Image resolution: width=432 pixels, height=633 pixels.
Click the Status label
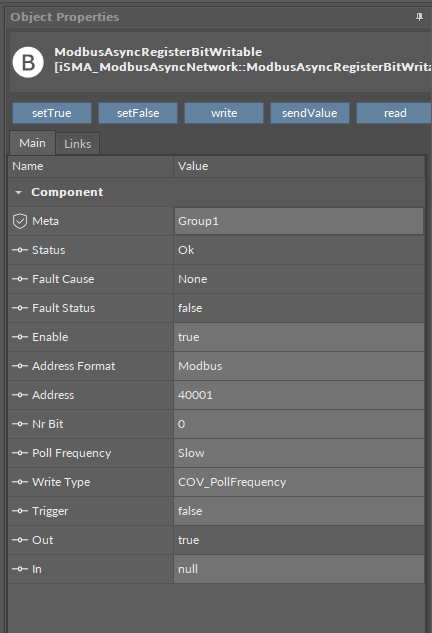click(x=48, y=250)
